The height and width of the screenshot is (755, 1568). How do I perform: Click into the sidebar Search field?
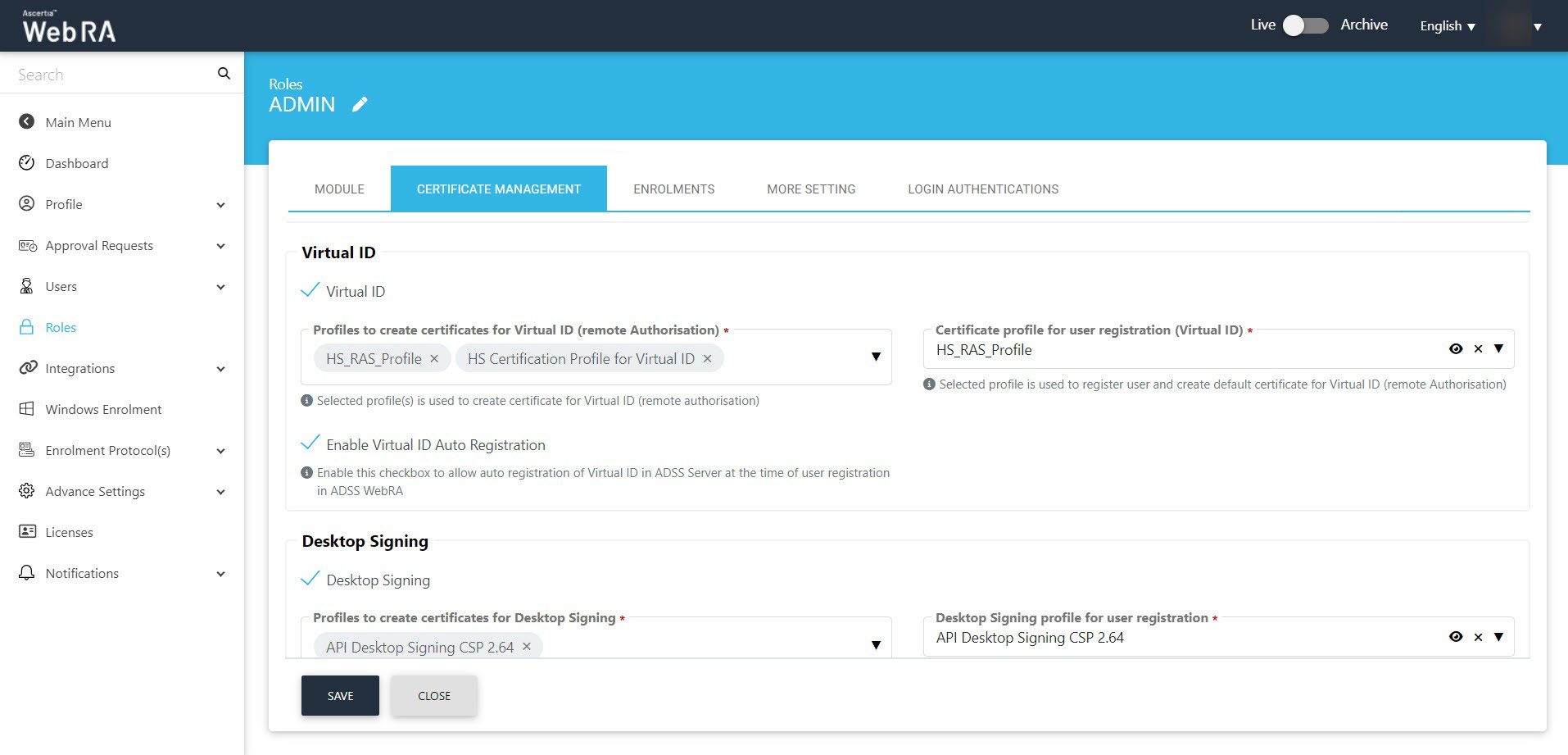[x=111, y=75]
